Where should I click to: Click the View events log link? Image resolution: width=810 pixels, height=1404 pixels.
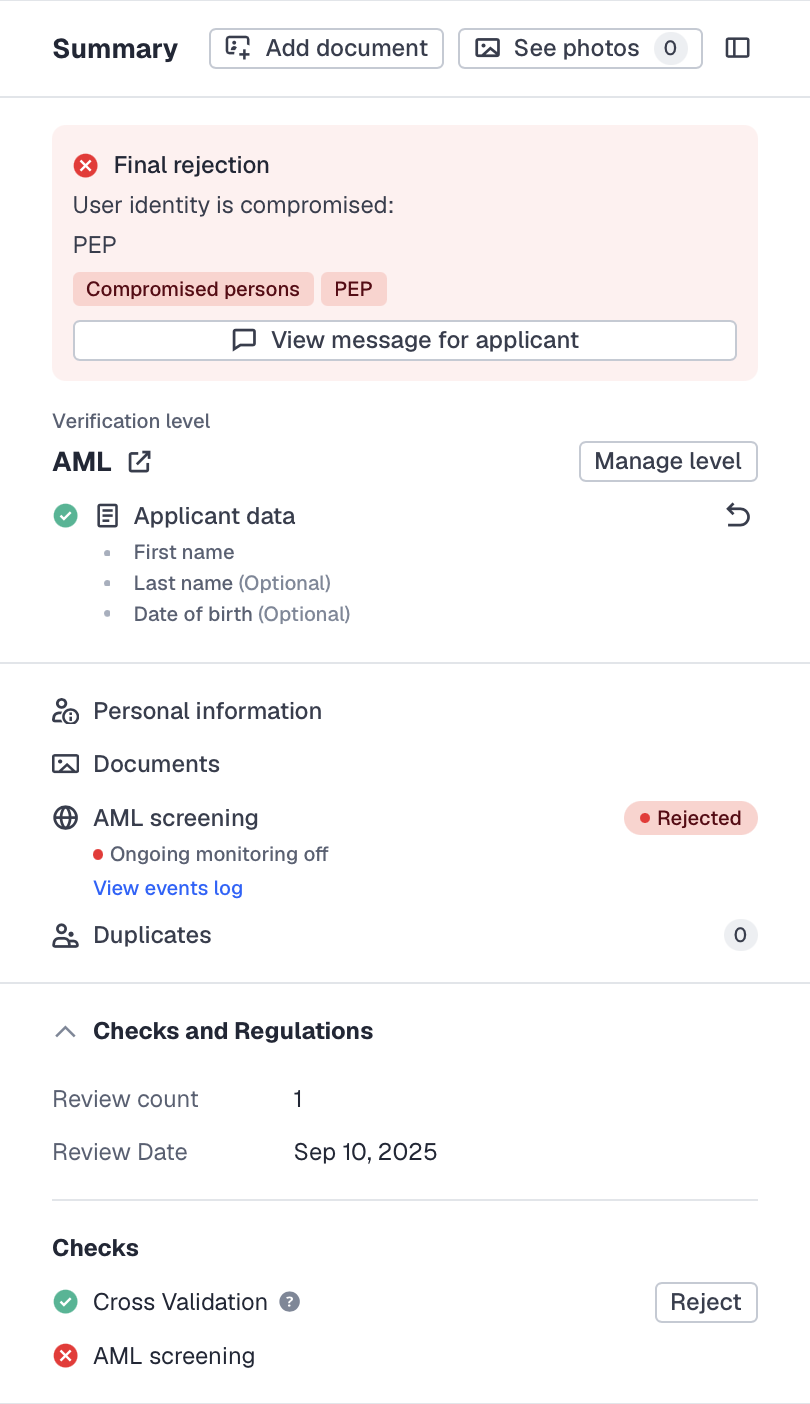pos(168,888)
